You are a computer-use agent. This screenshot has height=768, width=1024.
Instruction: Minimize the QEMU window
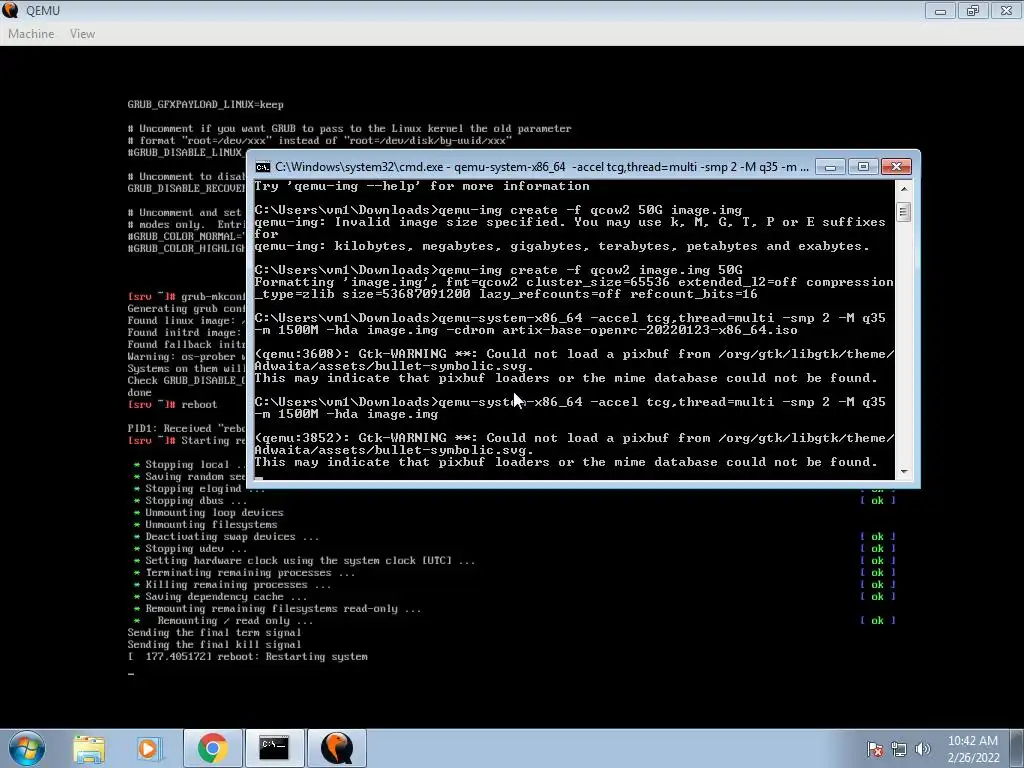[940, 10]
